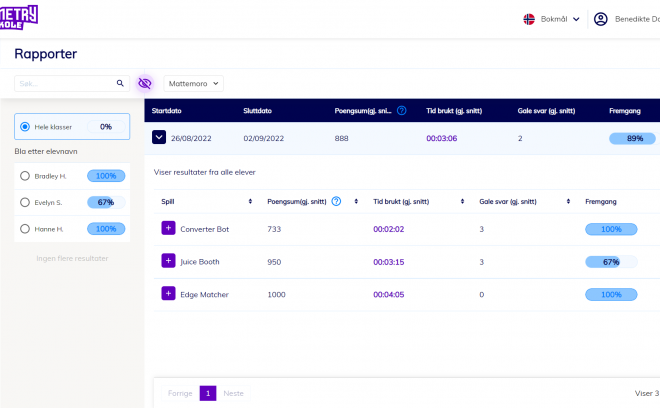The height and width of the screenshot is (408, 660).
Task: Click the Rapporter page heading
Action: [x=45, y=54]
